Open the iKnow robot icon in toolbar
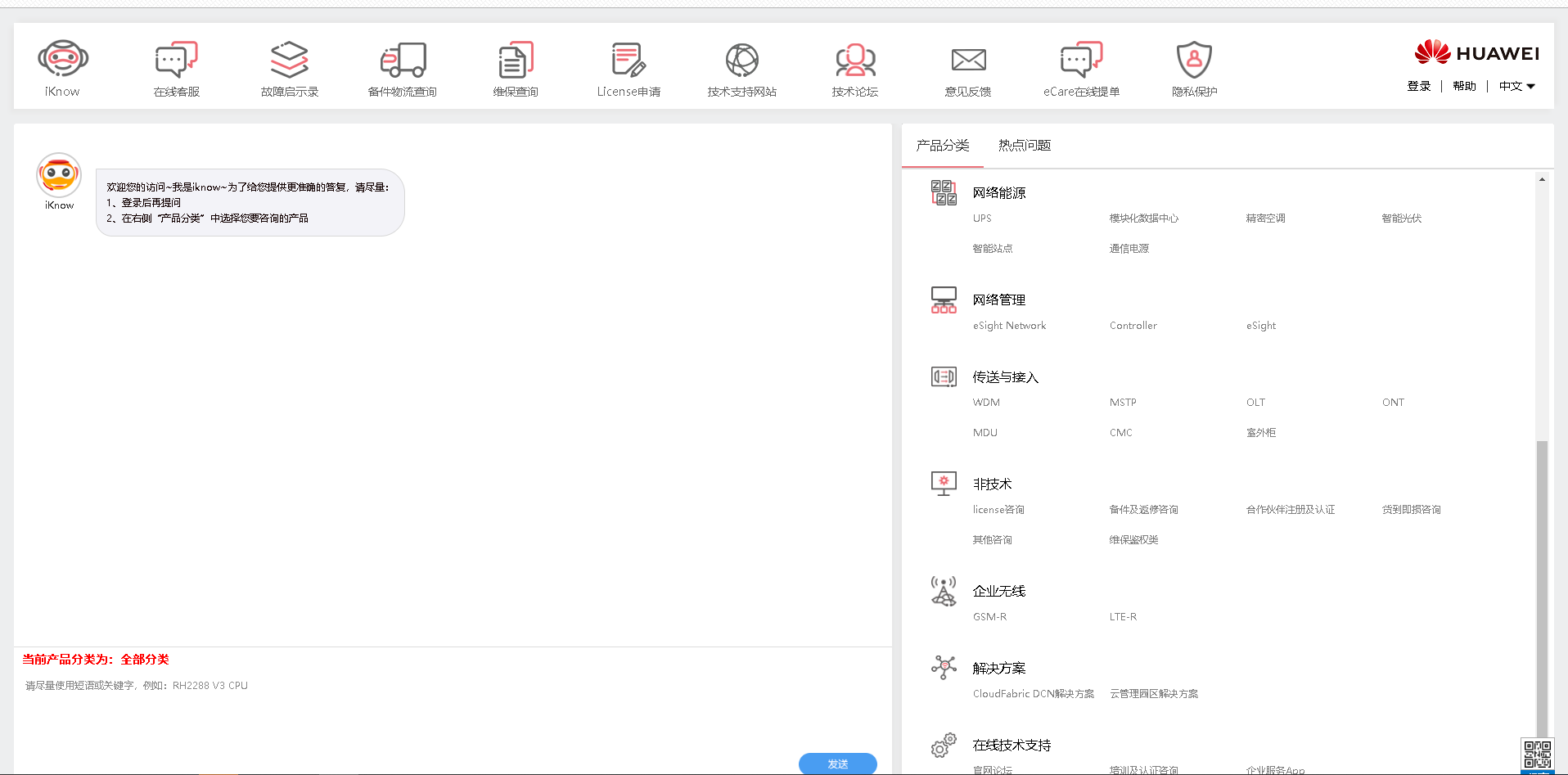The image size is (1568, 775). [x=63, y=59]
